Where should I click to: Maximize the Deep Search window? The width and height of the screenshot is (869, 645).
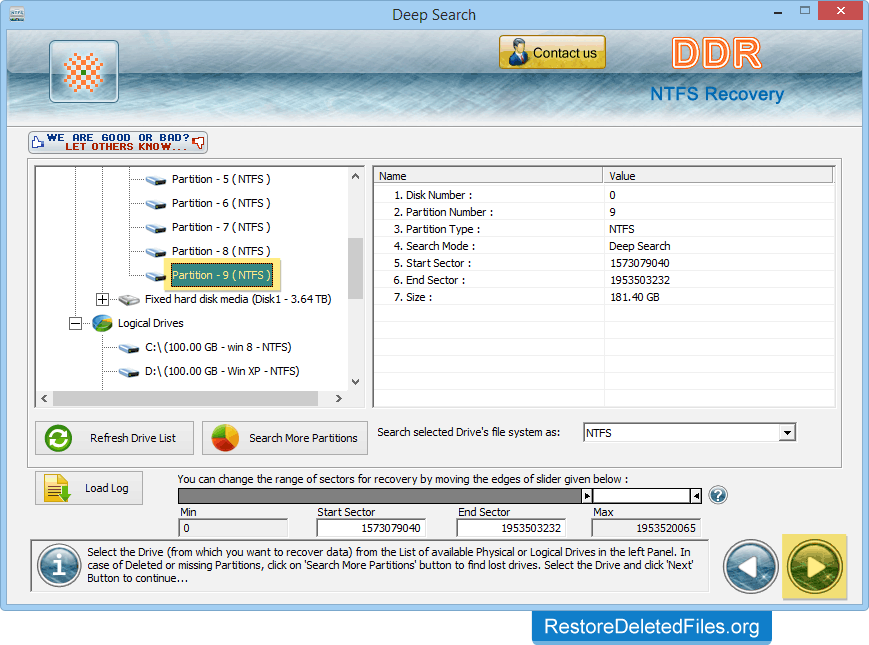click(x=805, y=11)
